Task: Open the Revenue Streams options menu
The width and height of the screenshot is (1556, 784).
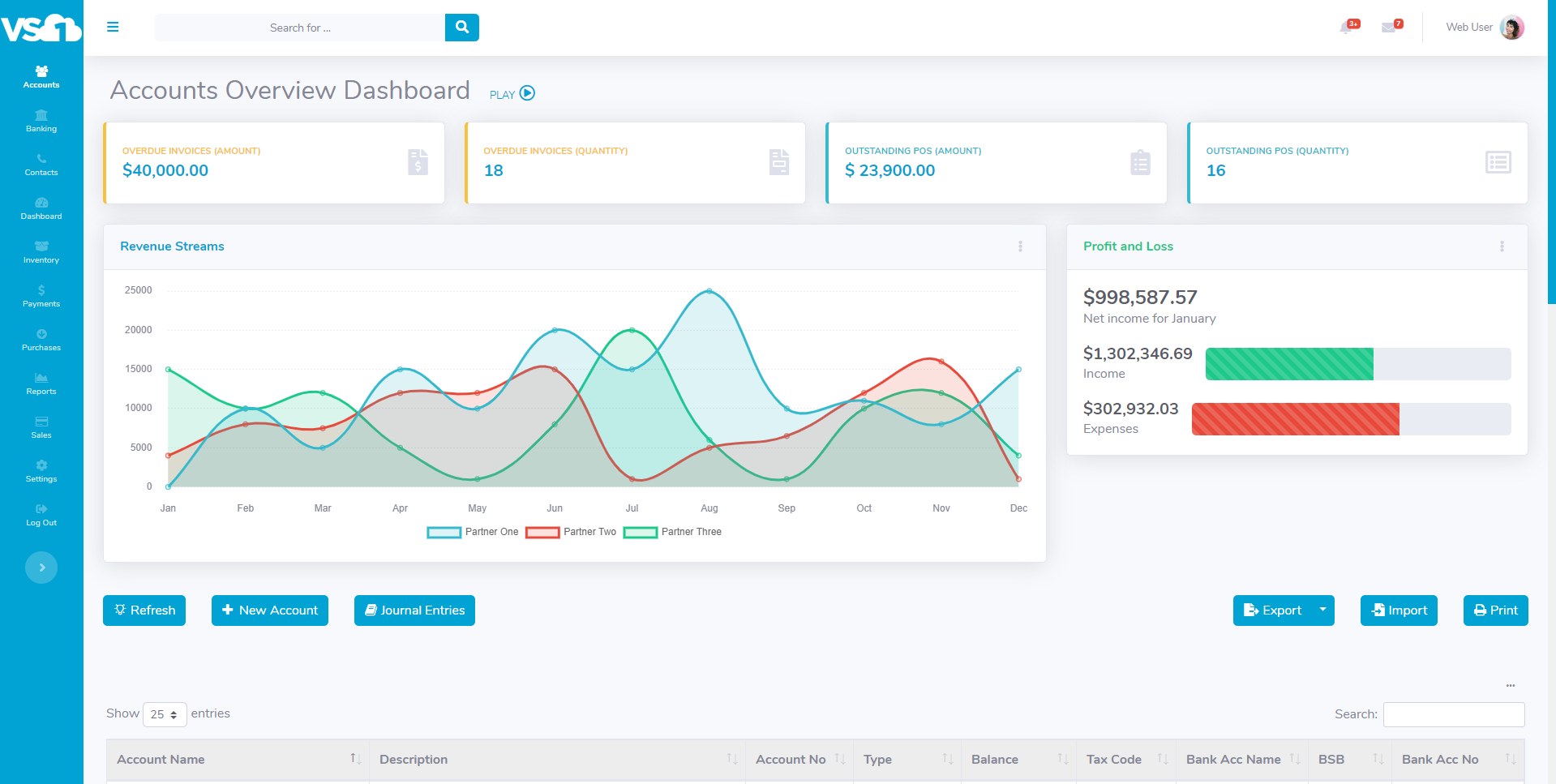Action: [1020, 246]
